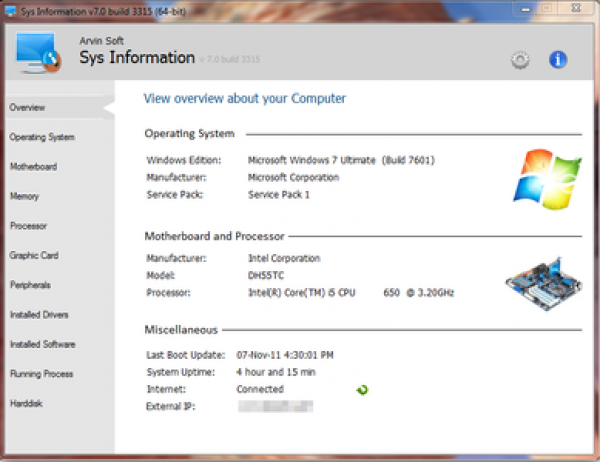This screenshot has width=600, height=462.
Task: Click the 'Arvin Soft' publisher name
Action: (x=101, y=41)
